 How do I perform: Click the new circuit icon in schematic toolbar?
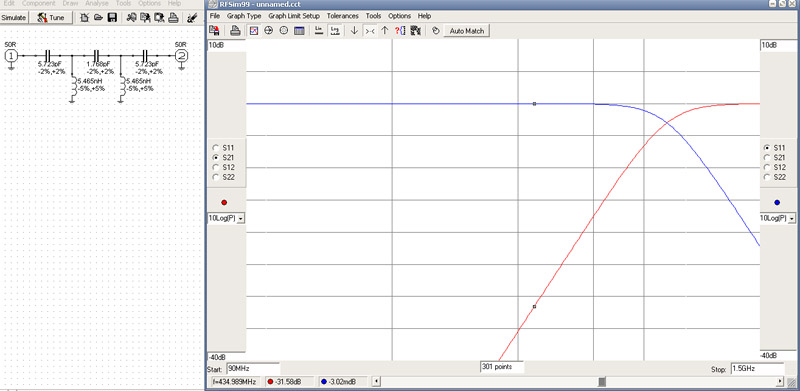[85, 18]
